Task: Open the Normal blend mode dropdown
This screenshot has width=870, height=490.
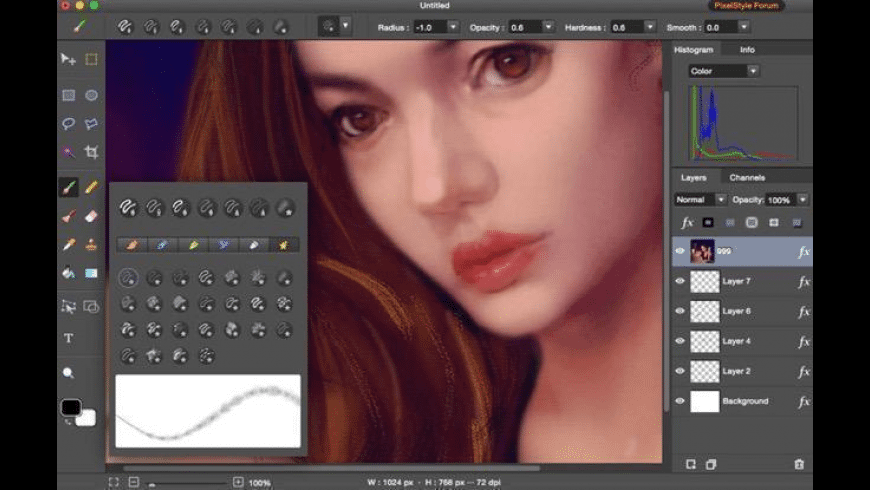Action: pos(701,199)
